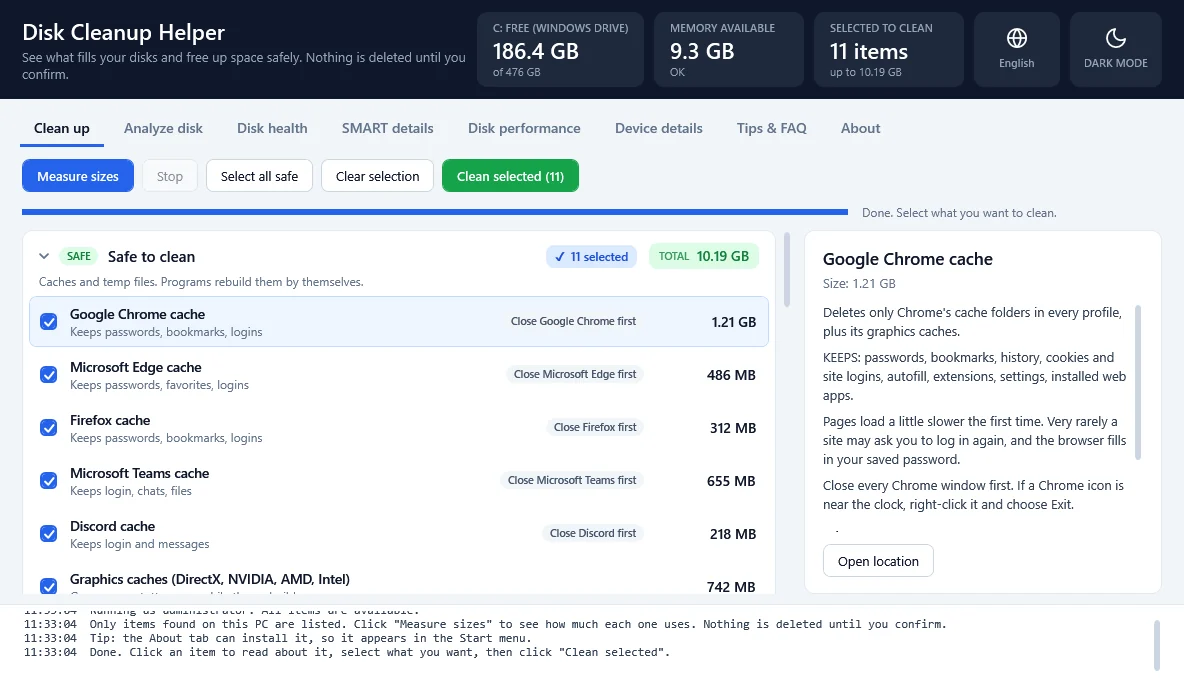The image size is (1184, 679).
Task: Click the Caches and temp files description
Action: (x=201, y=282)
